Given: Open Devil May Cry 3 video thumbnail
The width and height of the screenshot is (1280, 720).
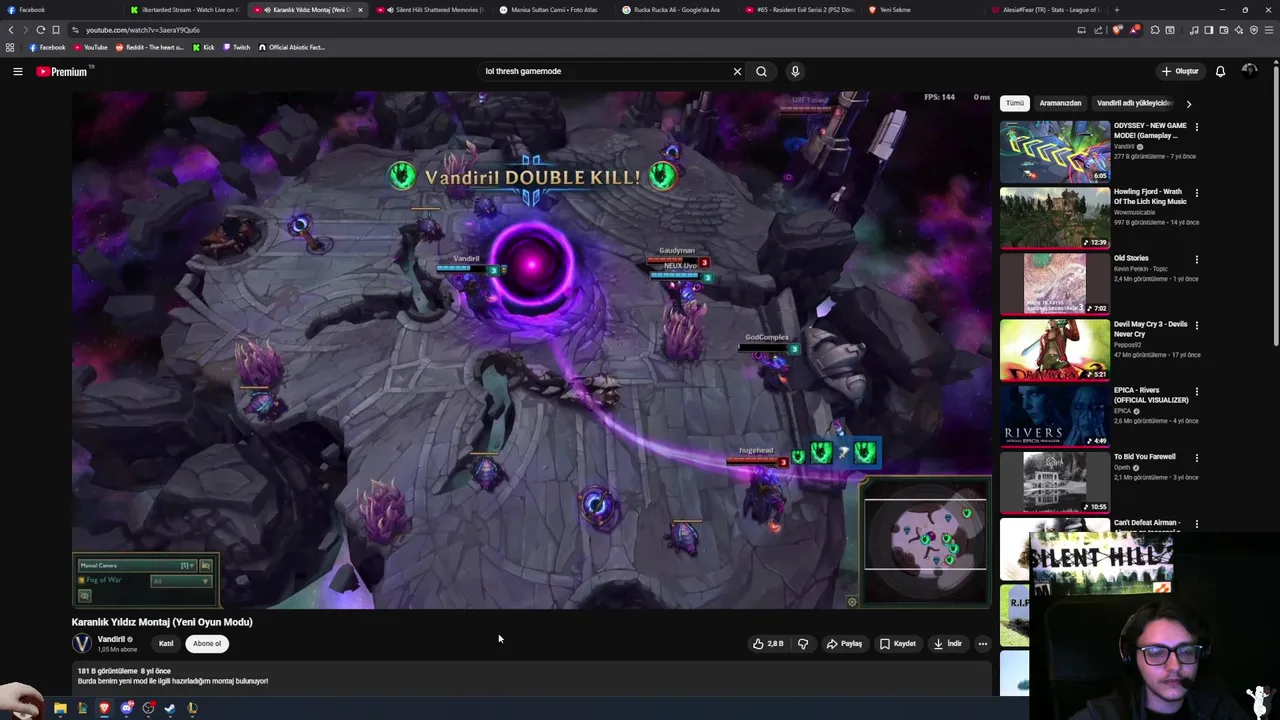Looking at the screenshot, I should (x=1055, y=349).
